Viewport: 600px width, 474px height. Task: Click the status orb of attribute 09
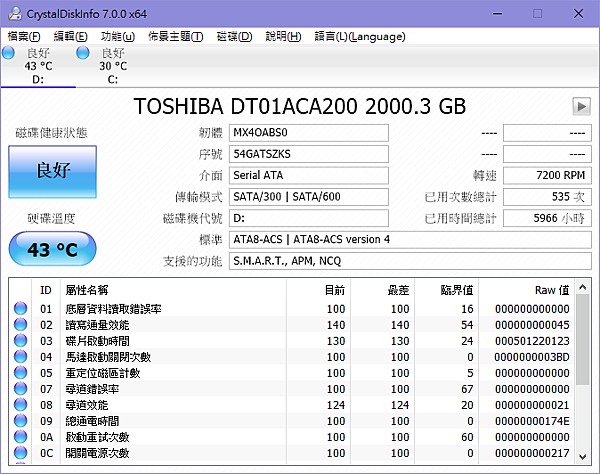tap(20, 421)
